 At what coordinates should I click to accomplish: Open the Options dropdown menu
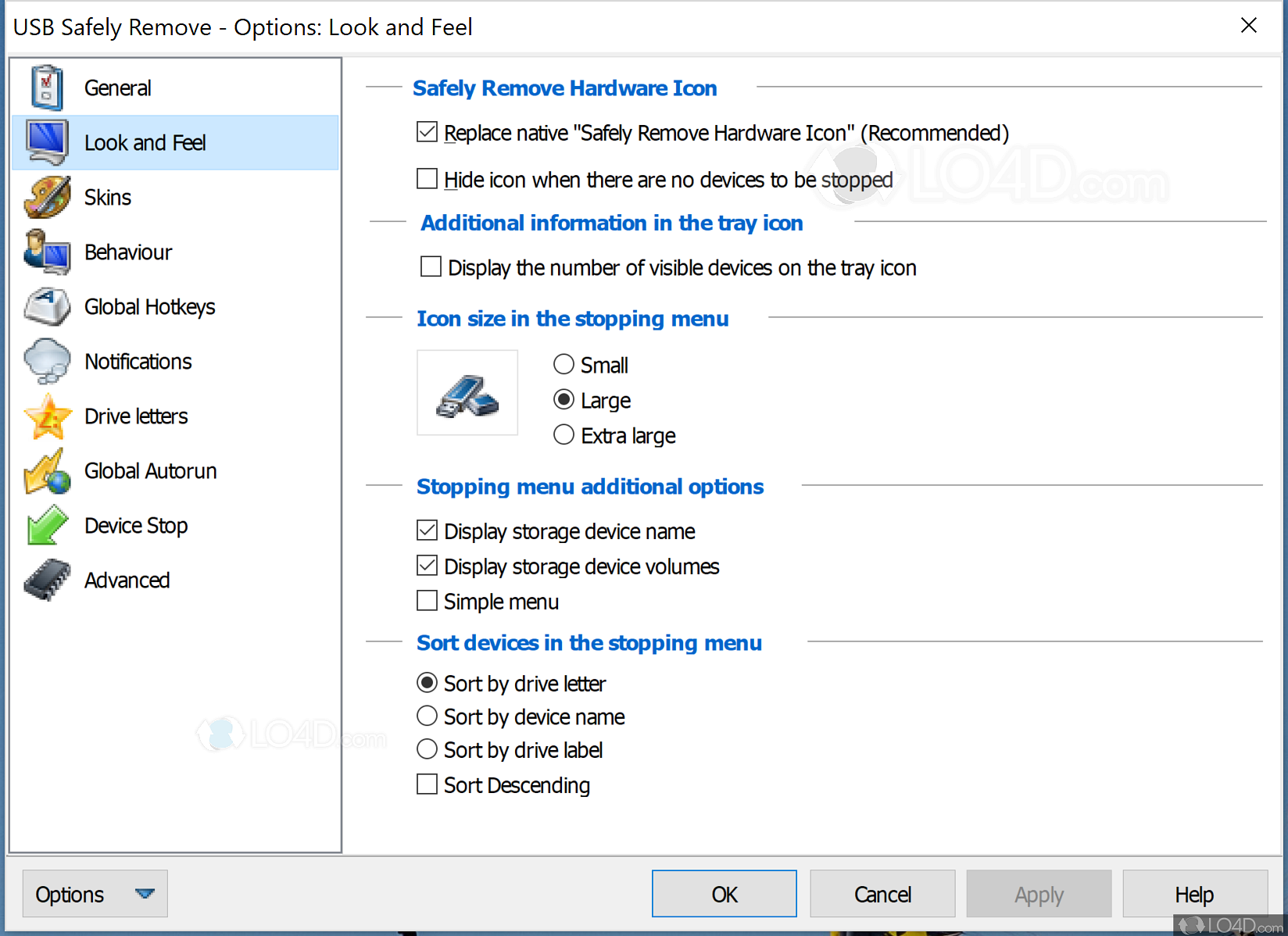point(94,893)
